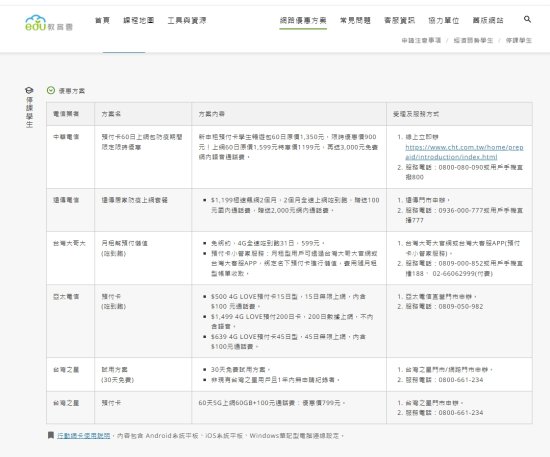Open the 舊版網站 menu item

coord(488,20)
